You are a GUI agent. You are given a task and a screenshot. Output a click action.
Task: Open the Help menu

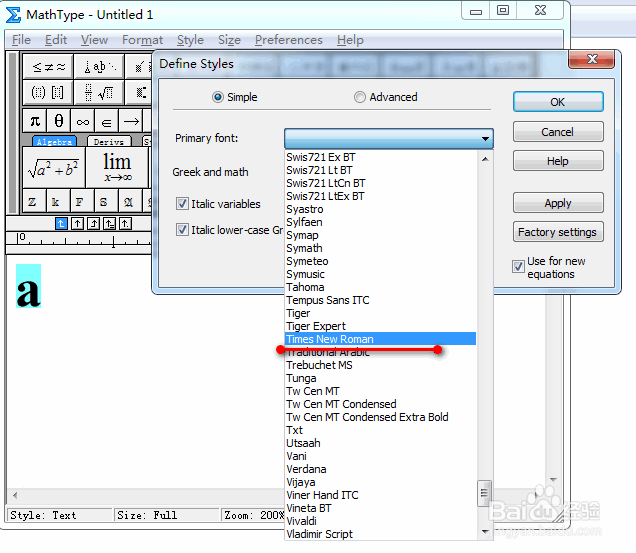pos(350,40)
